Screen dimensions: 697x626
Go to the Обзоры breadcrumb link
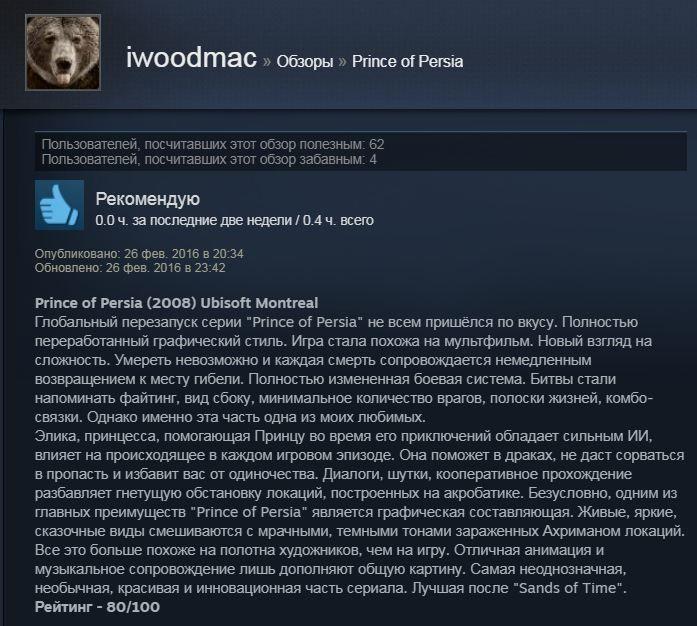[x=304, y=61]
